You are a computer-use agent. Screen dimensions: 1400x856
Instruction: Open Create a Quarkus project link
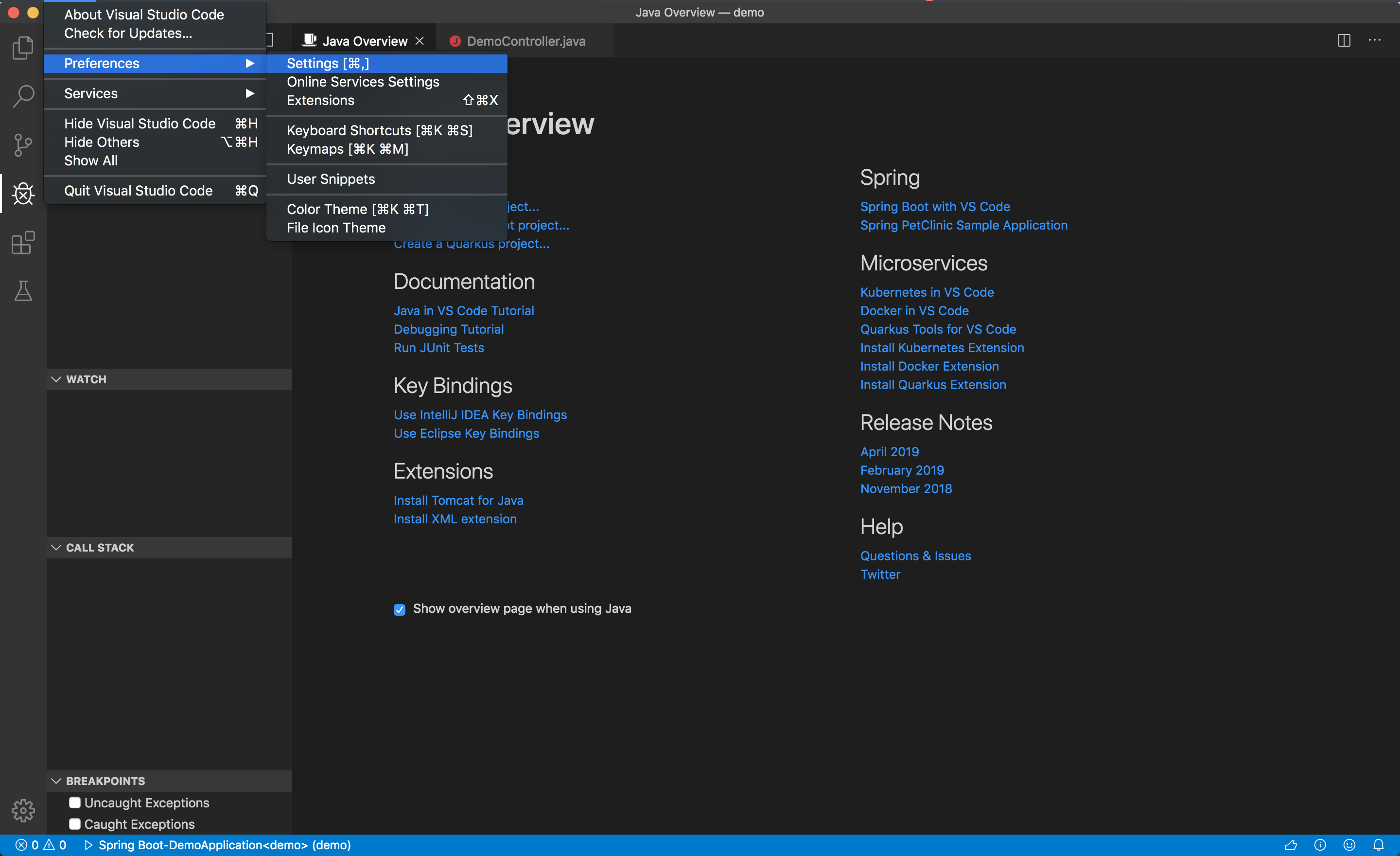click(472, 245)
